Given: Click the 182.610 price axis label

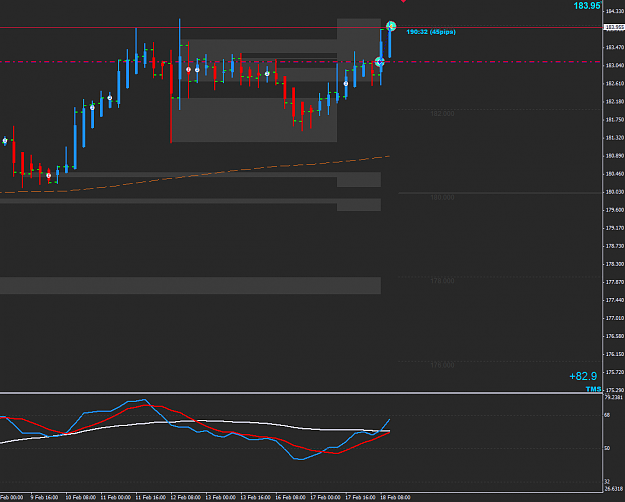Looking at the screenshot, I should (615, 84).
